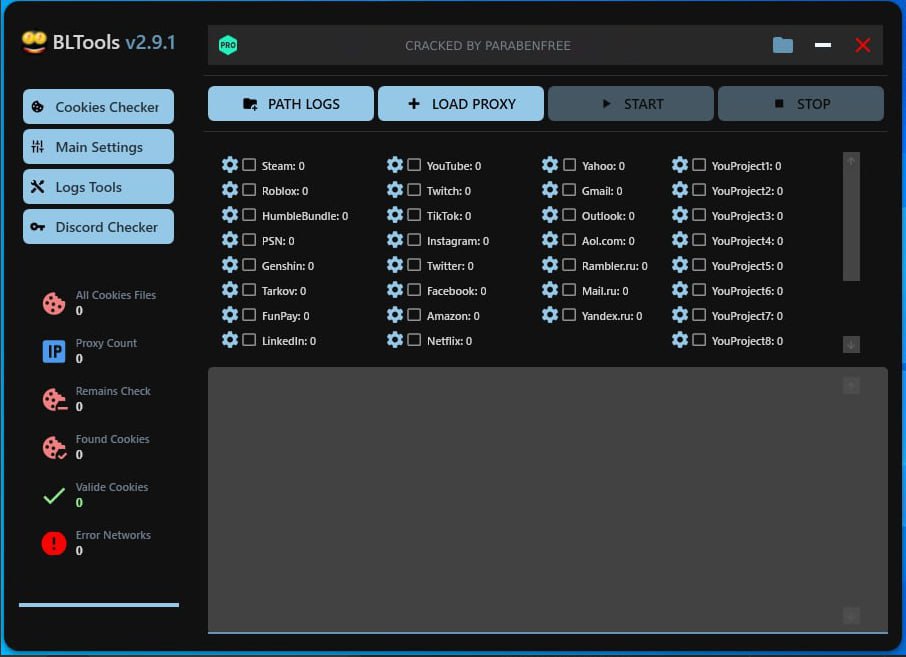Click the gear icon beside YouTube
Screen dimensions: 906x657
coord(395,165)
